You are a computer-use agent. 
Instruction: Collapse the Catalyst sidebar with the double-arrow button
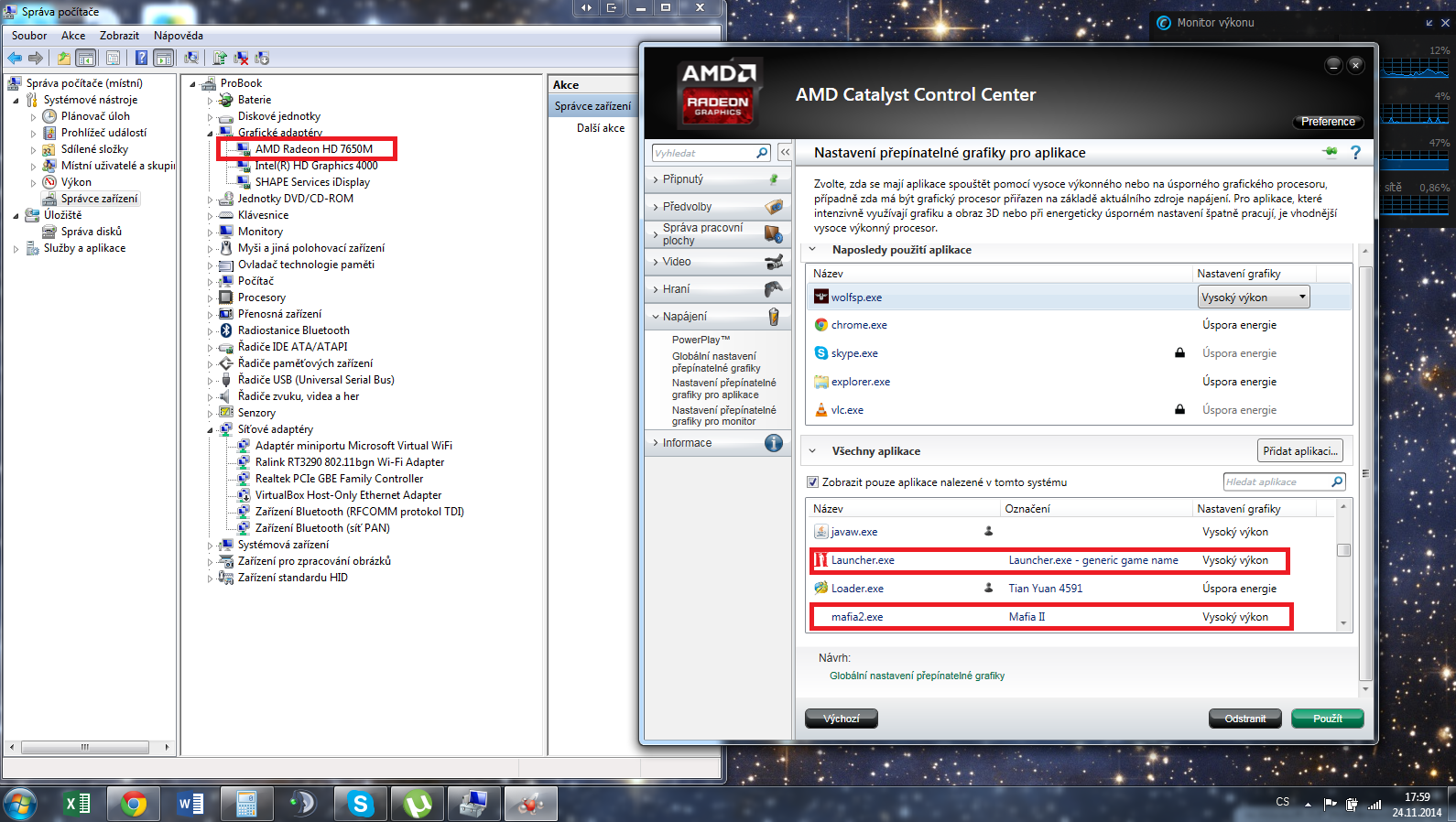785,153
